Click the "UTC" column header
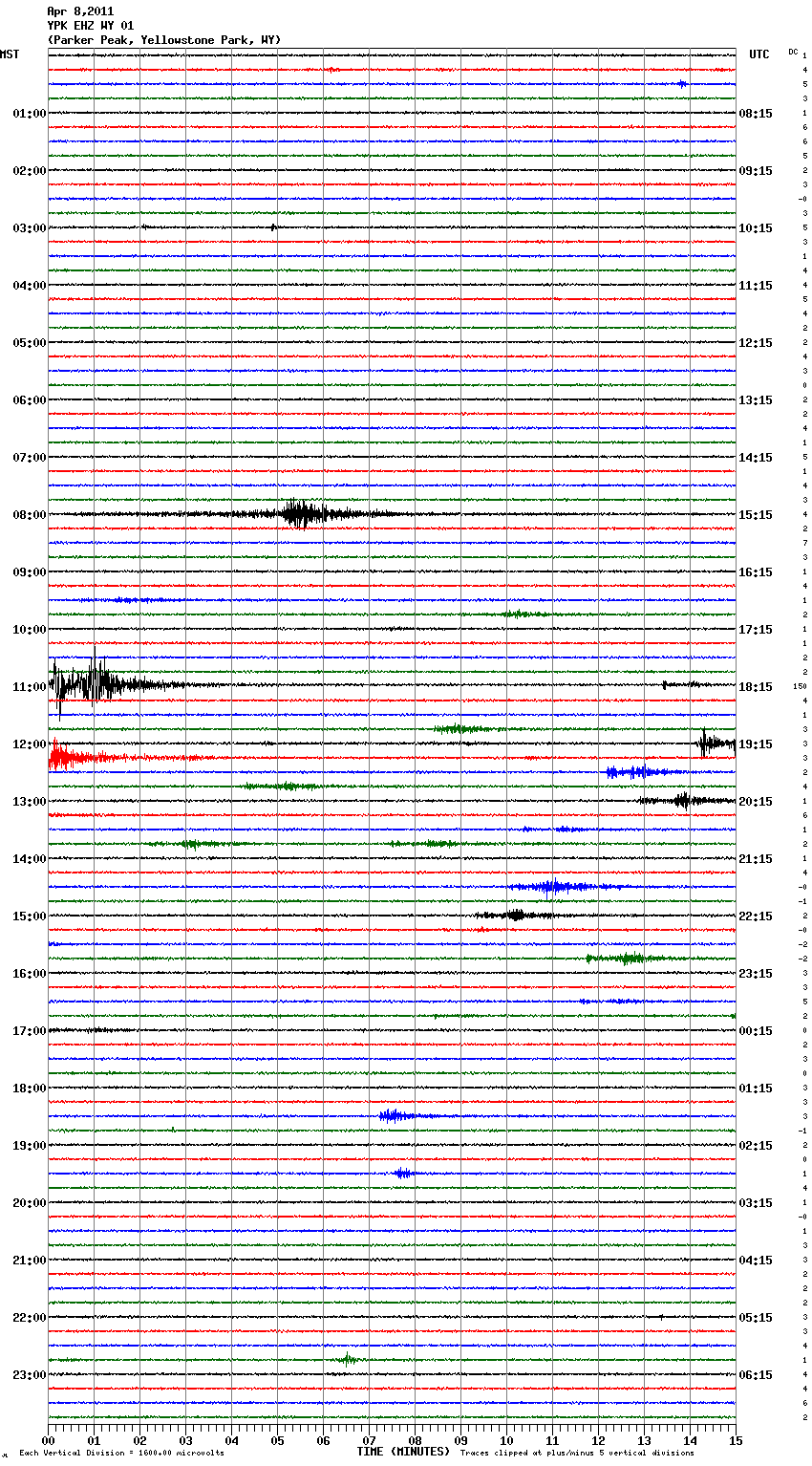 click(x=759, y=54)
